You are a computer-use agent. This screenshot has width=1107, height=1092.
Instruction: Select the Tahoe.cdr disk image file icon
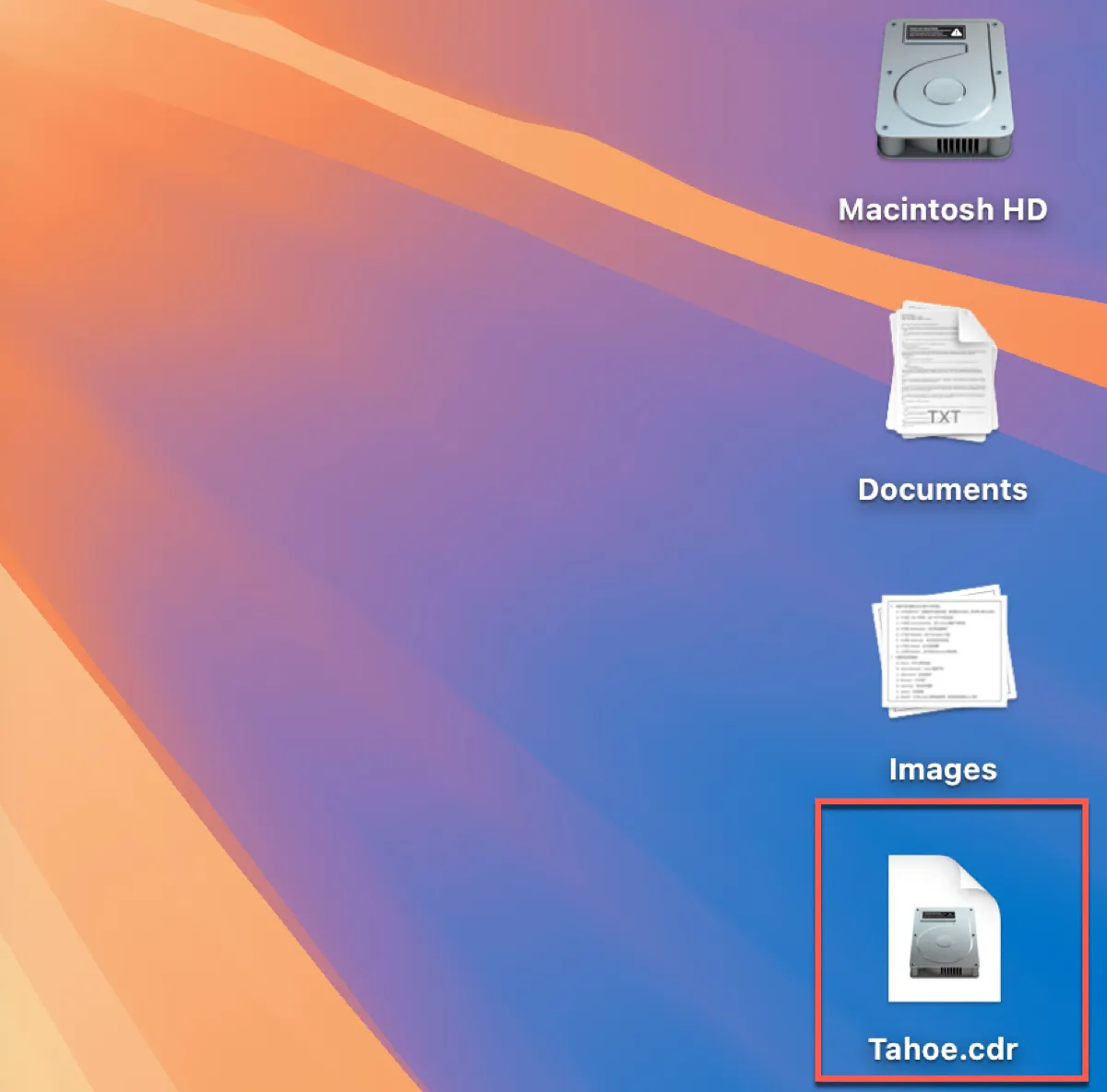click(x=943, y=930)
